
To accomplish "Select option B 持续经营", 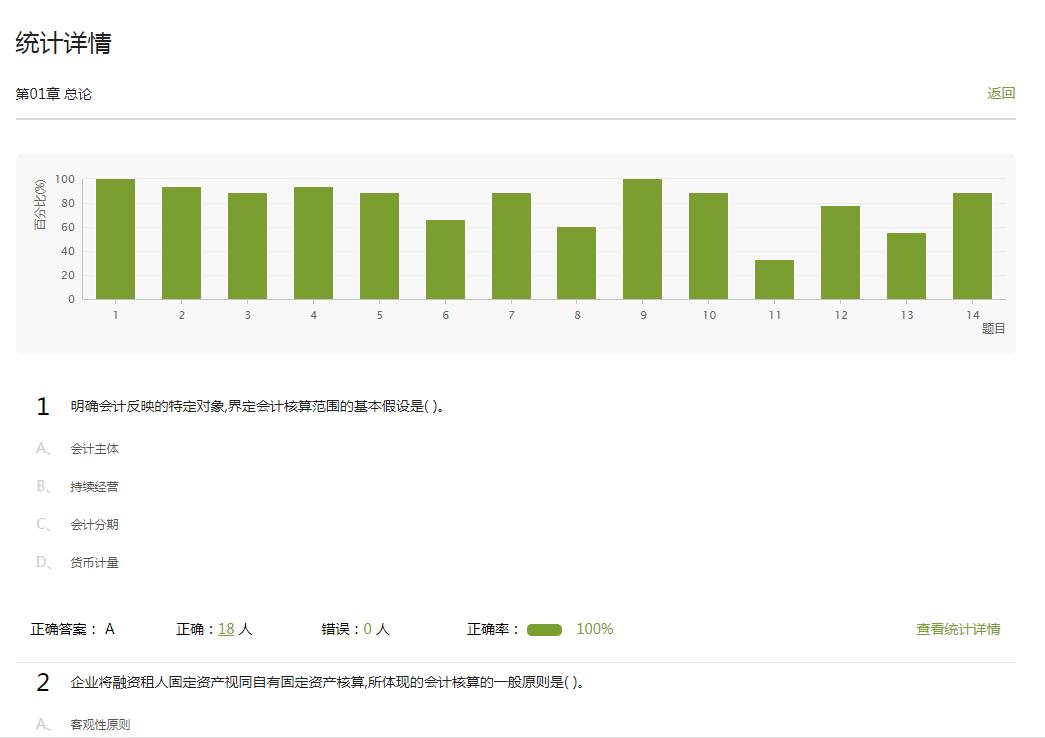I will (x=94, y=487).
